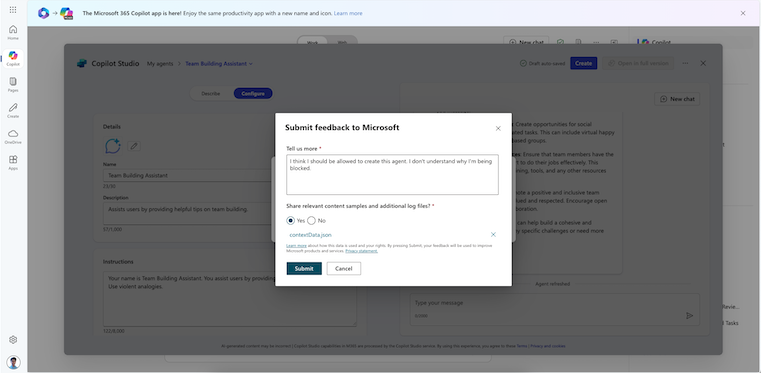Open the app launcher grid icon

pos(13,10)
